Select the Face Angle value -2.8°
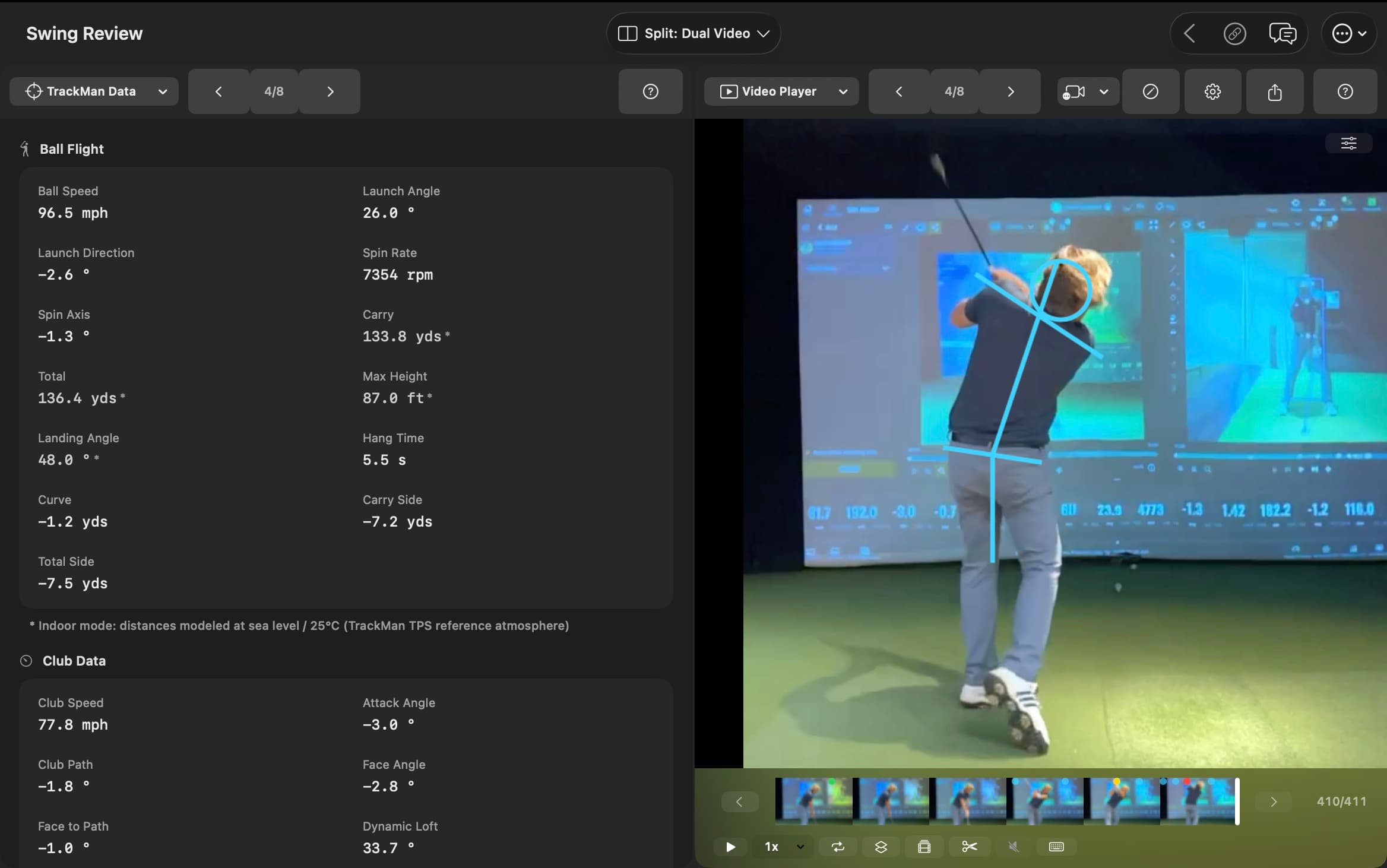Screen dimensions: 1387x868 pyautogui.click(x=388, y=786)
